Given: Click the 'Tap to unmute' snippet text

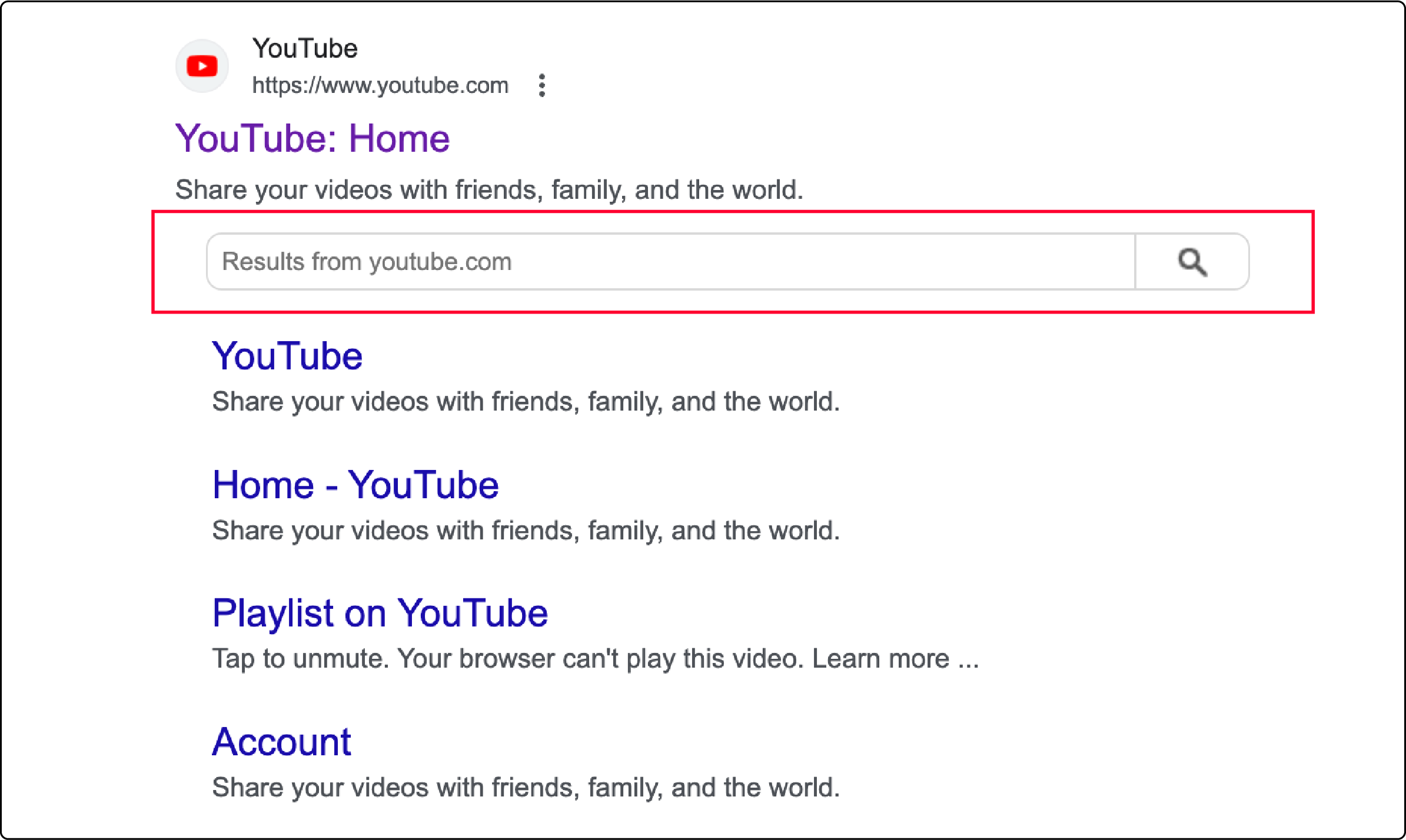Looking at the screenshot, I should tap(596, 659).
